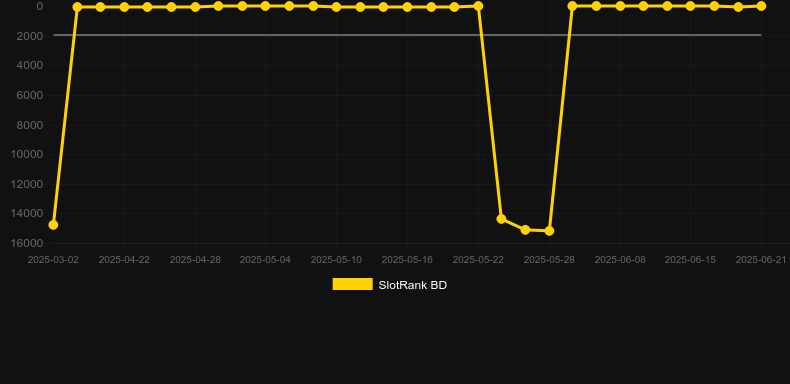Click the 2025-06-08 x-axis date label
Viewport: 790px width, 384px height.
pyautogui.click(x=620, y=260)
